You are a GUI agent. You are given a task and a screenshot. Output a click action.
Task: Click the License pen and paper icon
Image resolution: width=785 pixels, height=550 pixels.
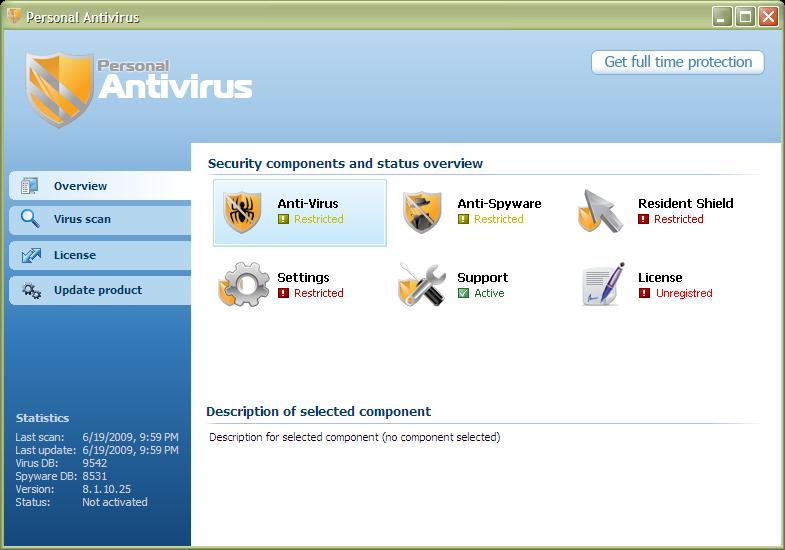(x=603, y=284)
